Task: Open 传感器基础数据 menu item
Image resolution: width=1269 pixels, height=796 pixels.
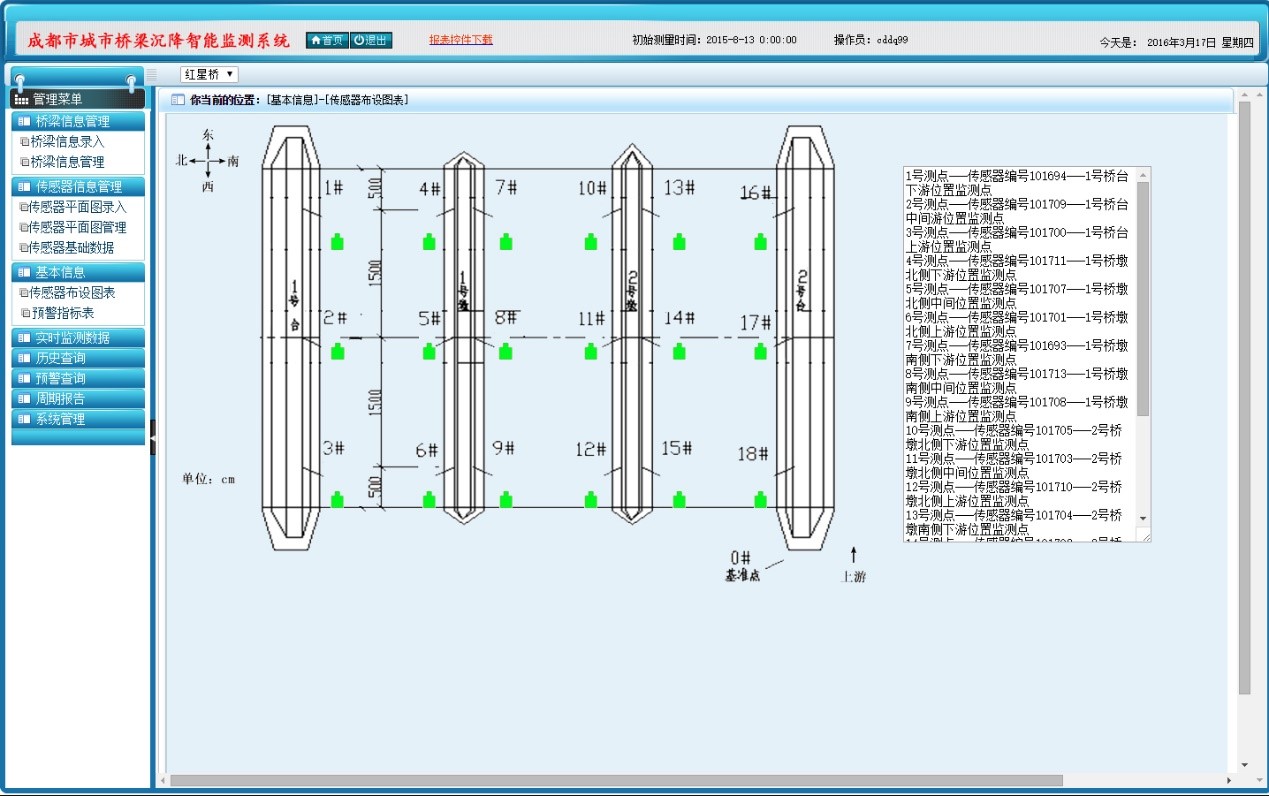Action: click(x=70, y=248)
